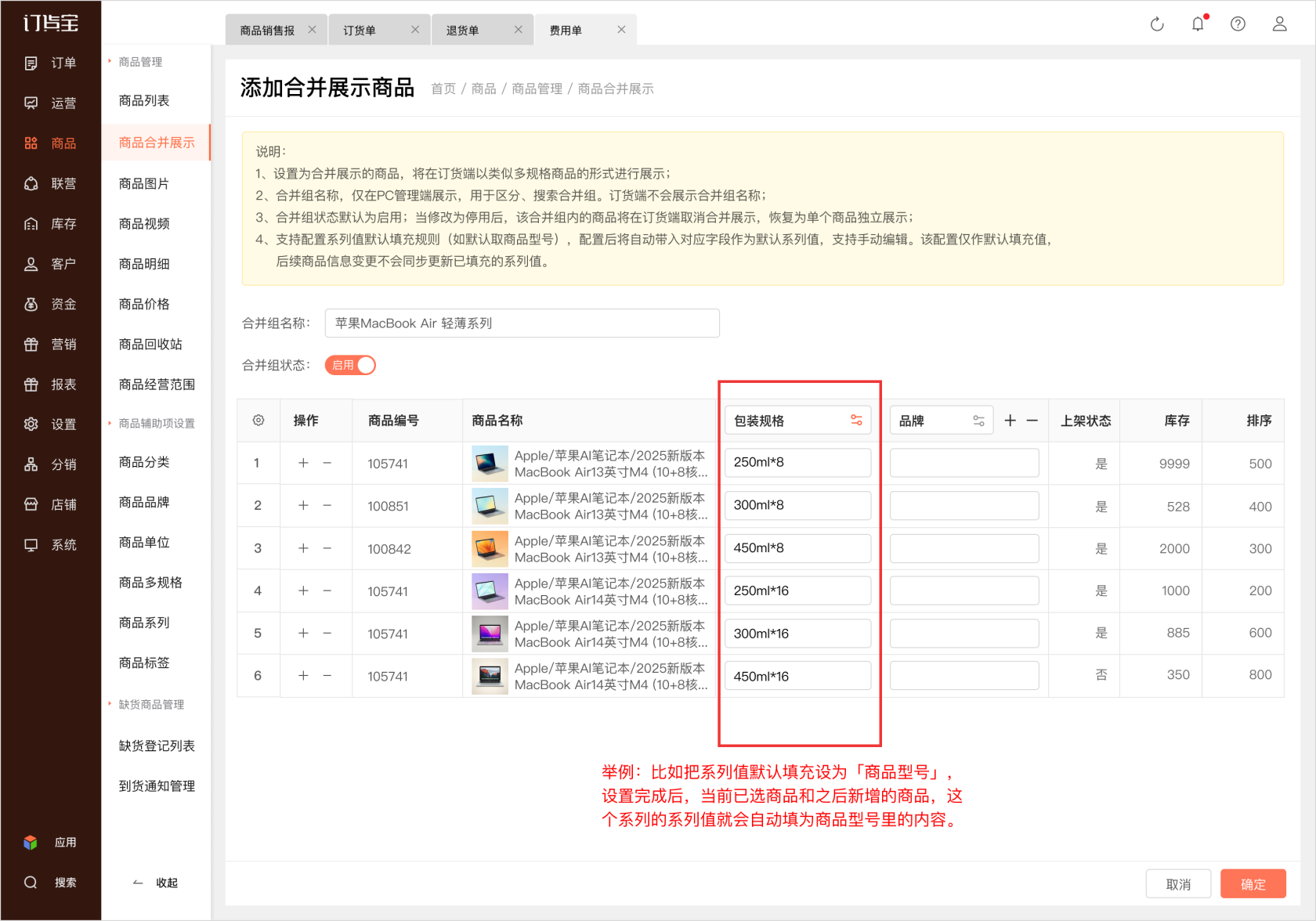The image size is (1316, 921).
Task: Open the 库存 sidebar section
Action: 51,224
